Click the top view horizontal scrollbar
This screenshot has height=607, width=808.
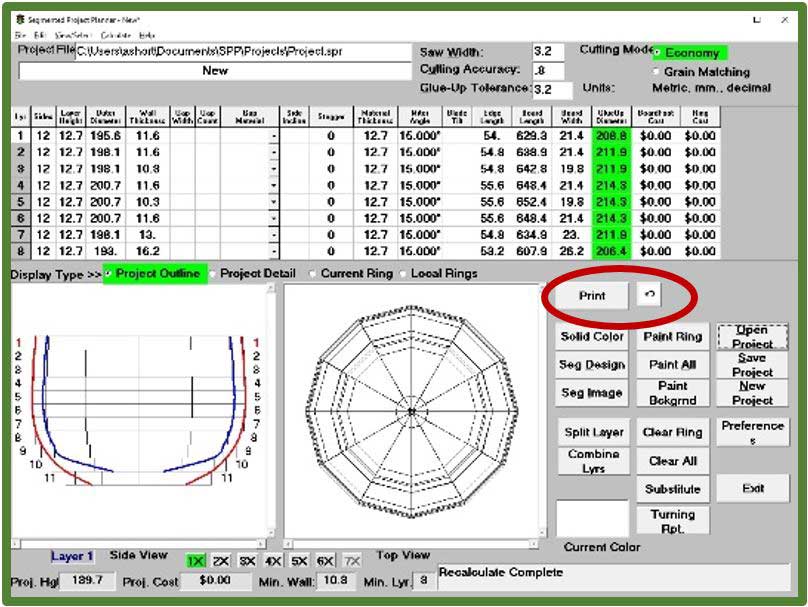click(x=411, y=544)
